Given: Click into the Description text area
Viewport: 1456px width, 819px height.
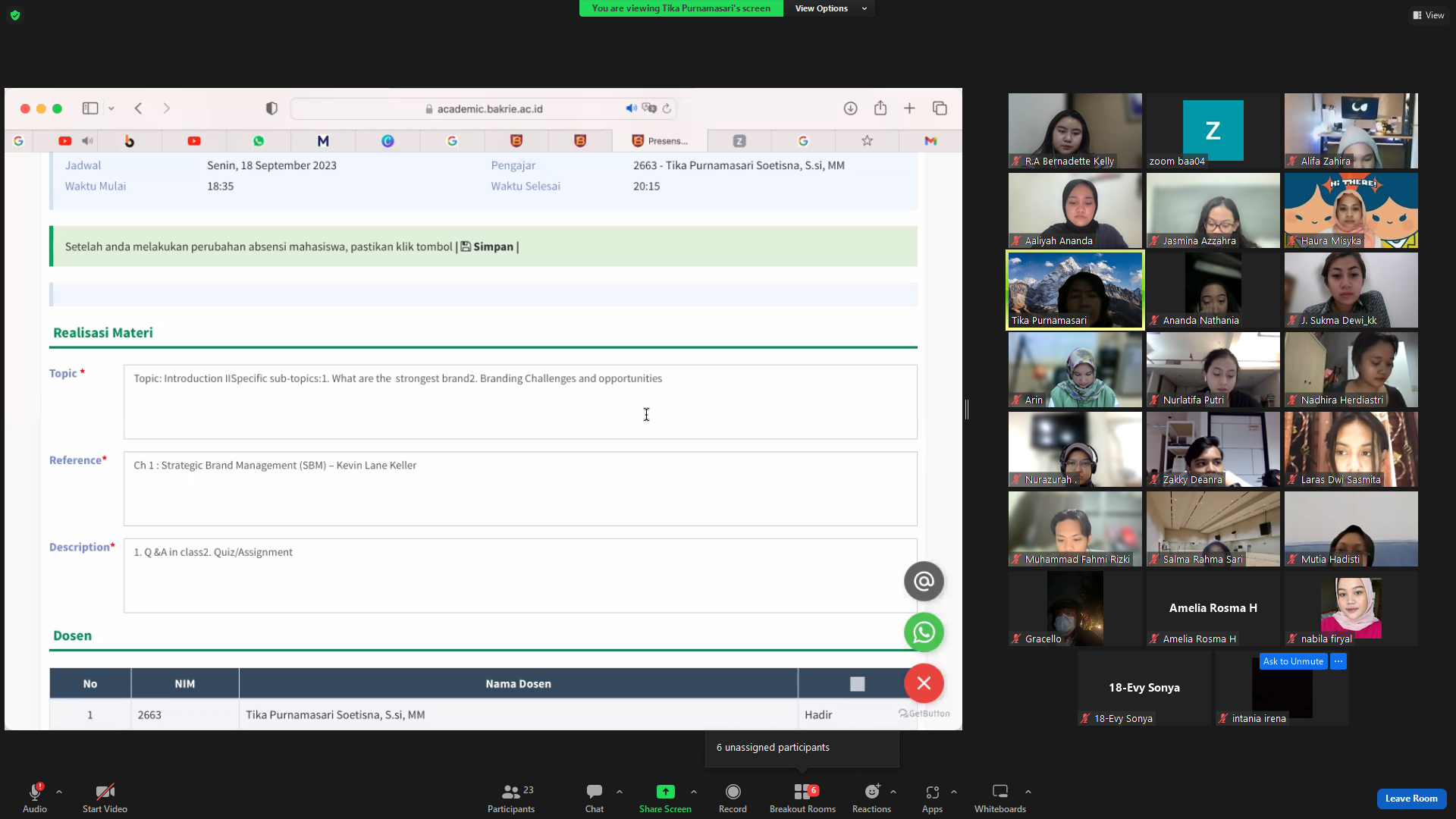Looking at the screenshot, I should [x=520, y=576].
